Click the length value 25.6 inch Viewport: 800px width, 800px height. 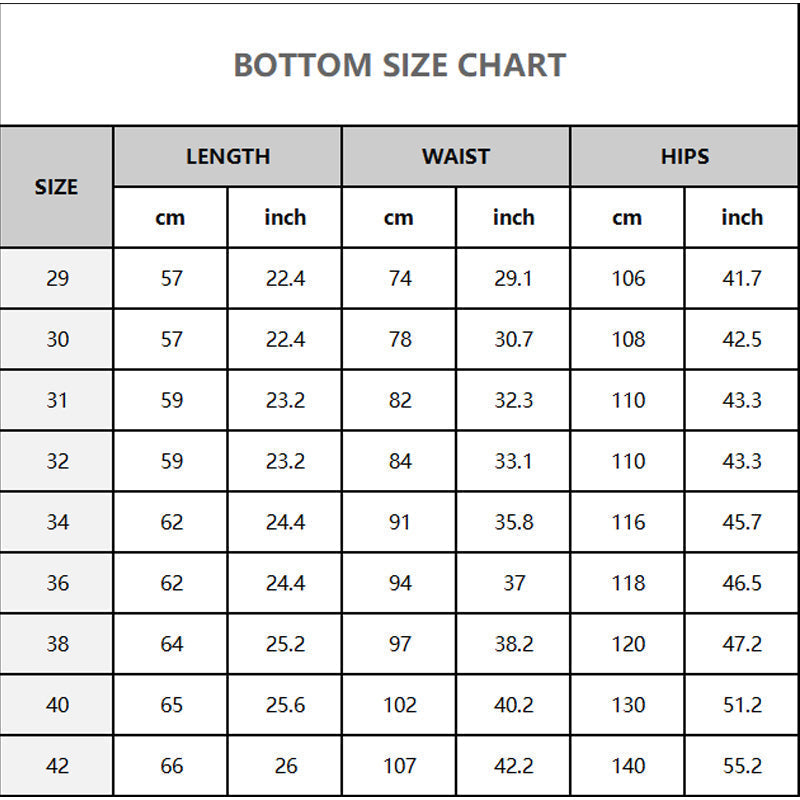pyautogui.click(x=285, y=705)
